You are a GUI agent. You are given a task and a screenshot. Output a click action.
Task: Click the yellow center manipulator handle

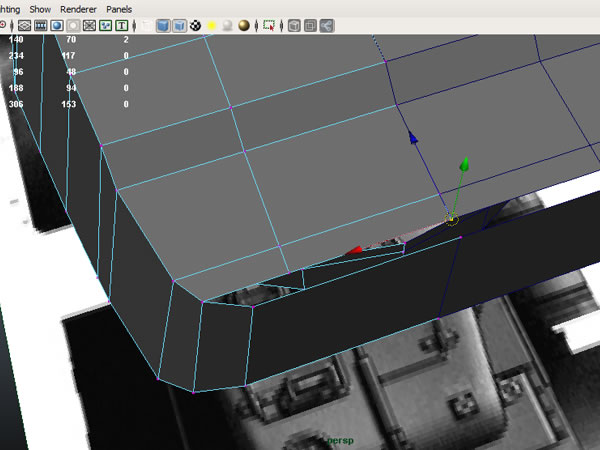452,219
